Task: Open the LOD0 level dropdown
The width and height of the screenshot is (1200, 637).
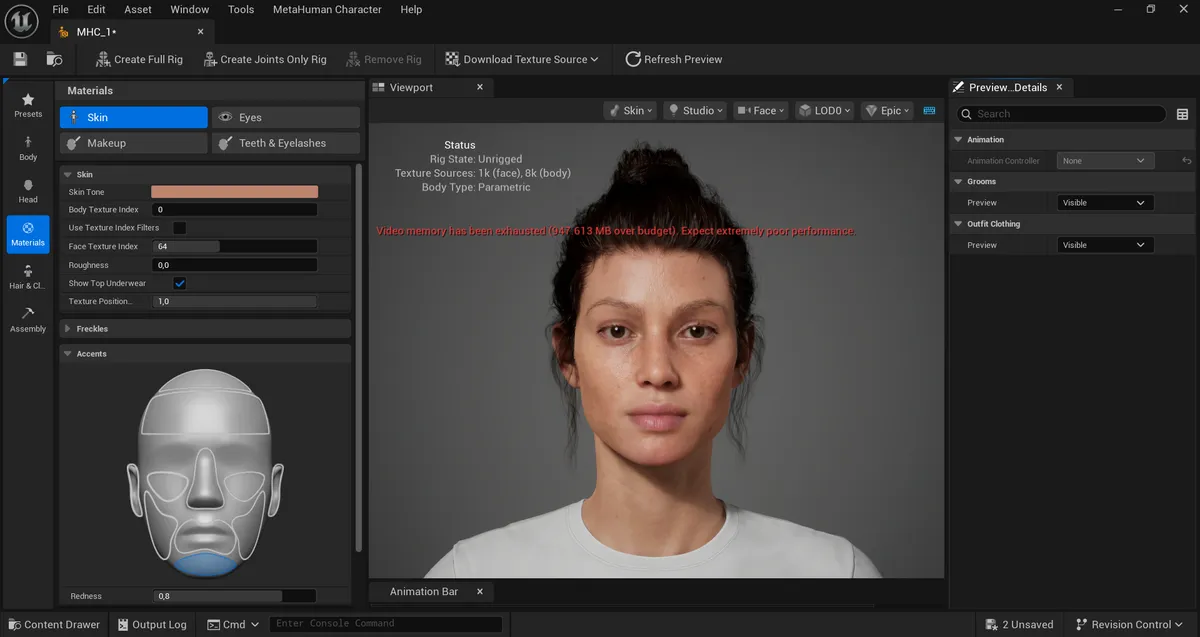Action: [826, 110]
